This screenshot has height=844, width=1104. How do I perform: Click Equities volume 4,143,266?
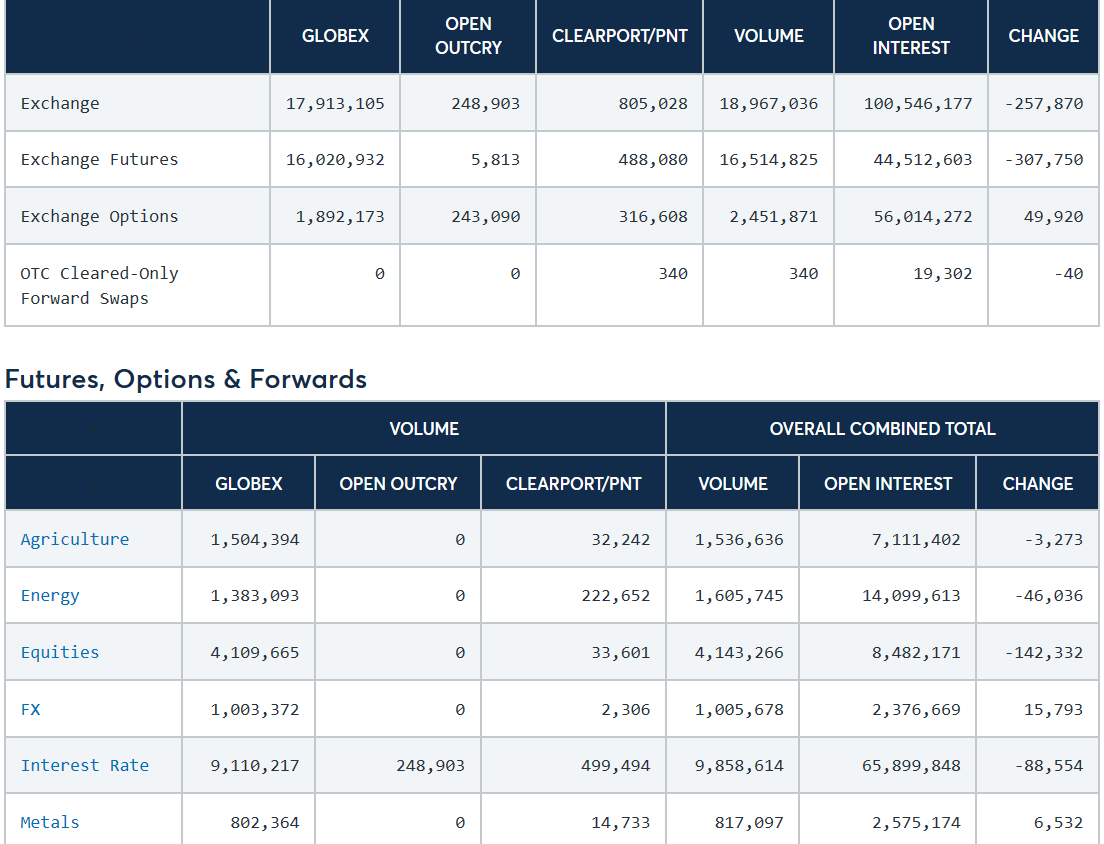739,653
